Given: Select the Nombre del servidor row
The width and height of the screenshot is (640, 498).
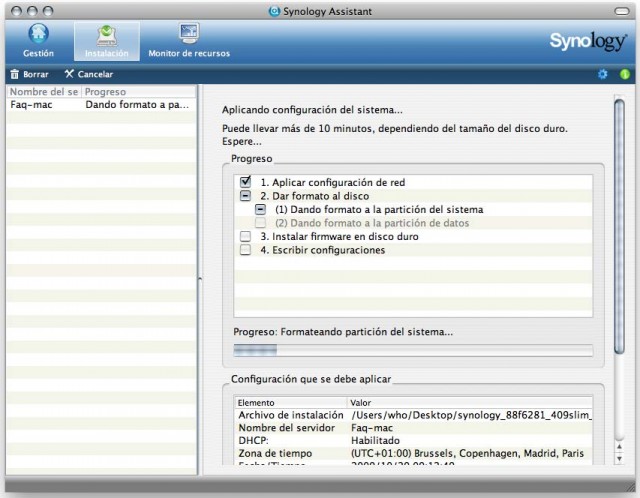Looking at the screenshot, I should pyautogui.click(x=413, y=428).
